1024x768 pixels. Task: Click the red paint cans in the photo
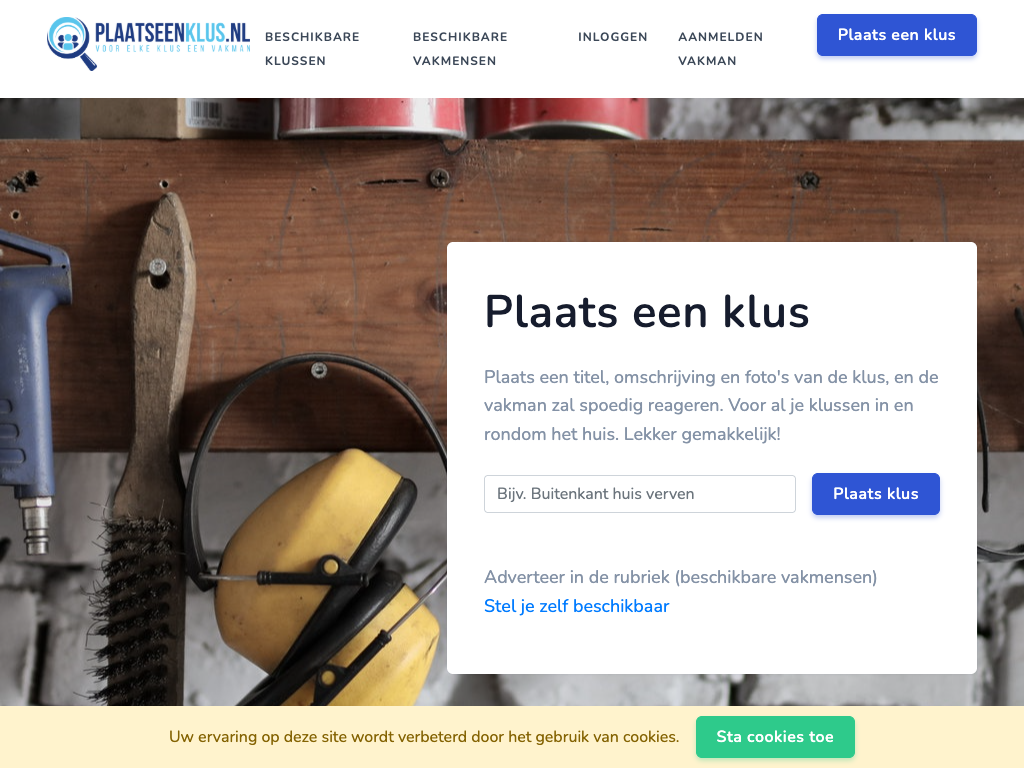[x=460, y=118]
